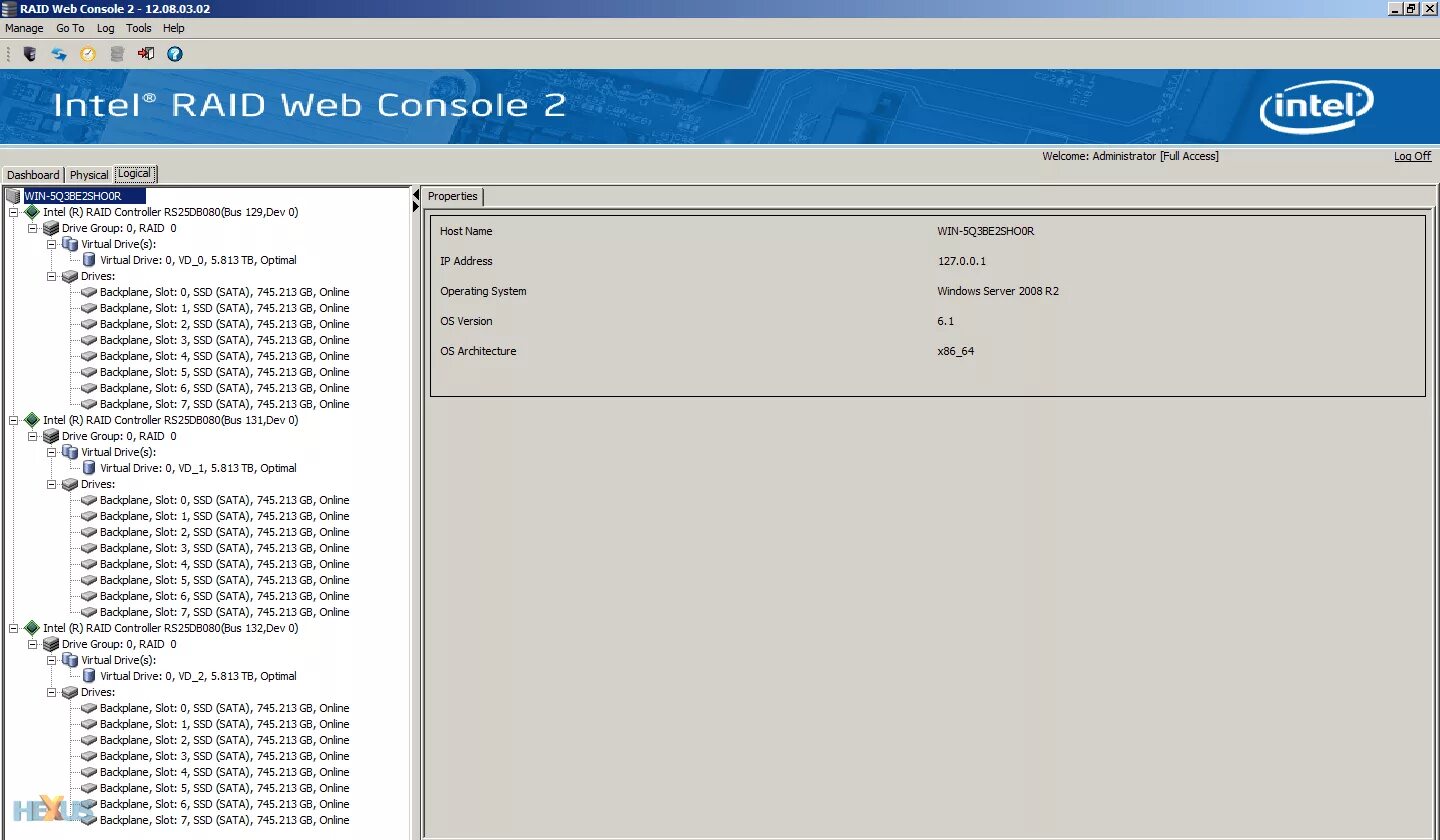Click the right-pointing splitter arrow to expand the tree panel

tap(416, 206)
